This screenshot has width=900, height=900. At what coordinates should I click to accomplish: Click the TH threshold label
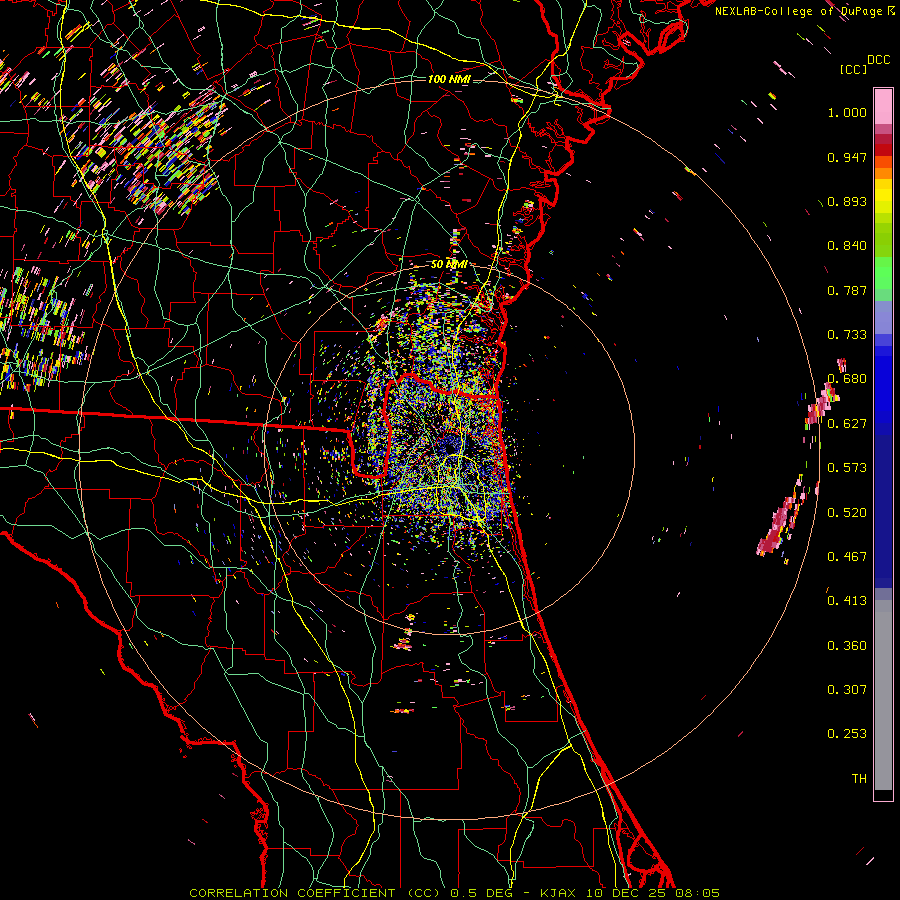[x=859, y=779]
